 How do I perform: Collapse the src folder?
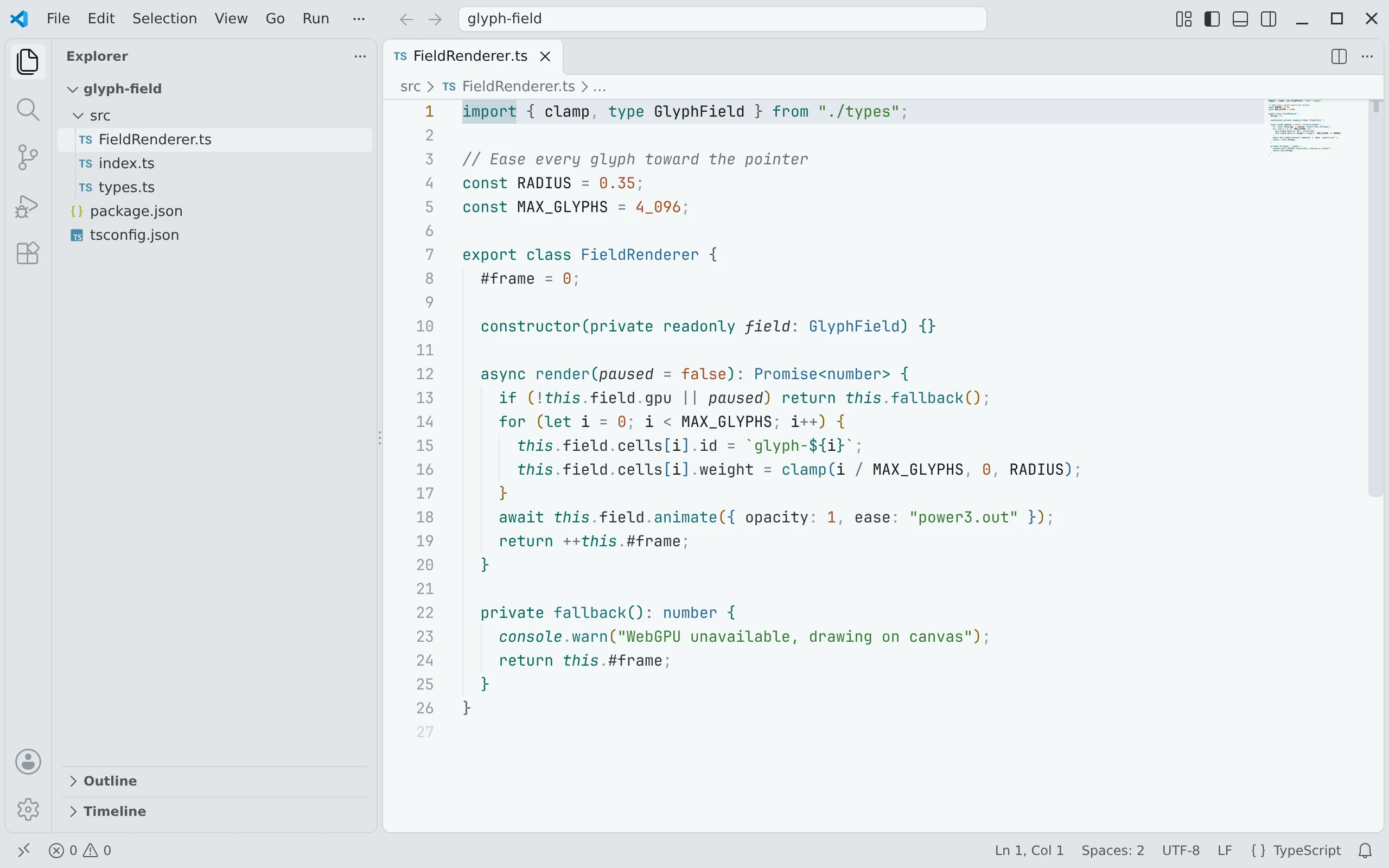pos(78,116)
